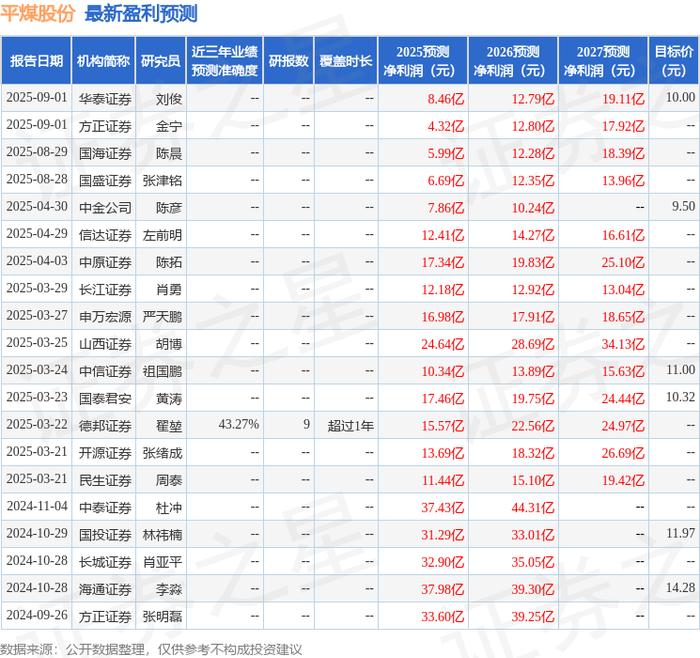The width and height of the screenshot is (700, 658).
Task: Click the 2027预测净利润 column header
Action: coord(603,61)
